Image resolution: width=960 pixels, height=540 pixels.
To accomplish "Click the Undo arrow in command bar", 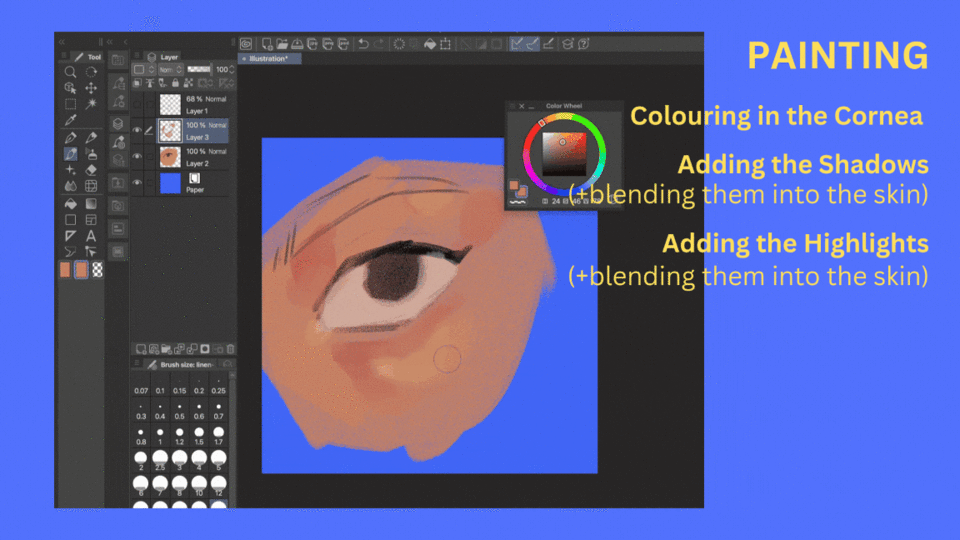I will (x=363, y=43).
